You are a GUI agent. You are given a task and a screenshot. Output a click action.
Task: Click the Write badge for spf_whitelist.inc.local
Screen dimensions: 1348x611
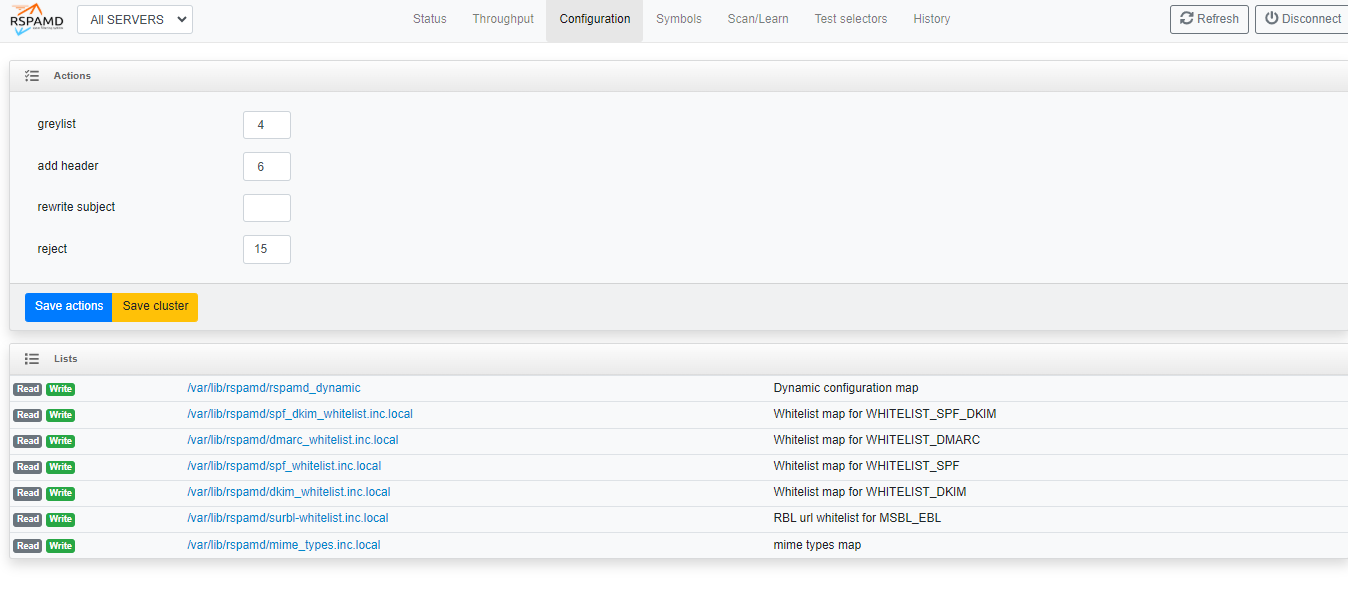[60, 467]
